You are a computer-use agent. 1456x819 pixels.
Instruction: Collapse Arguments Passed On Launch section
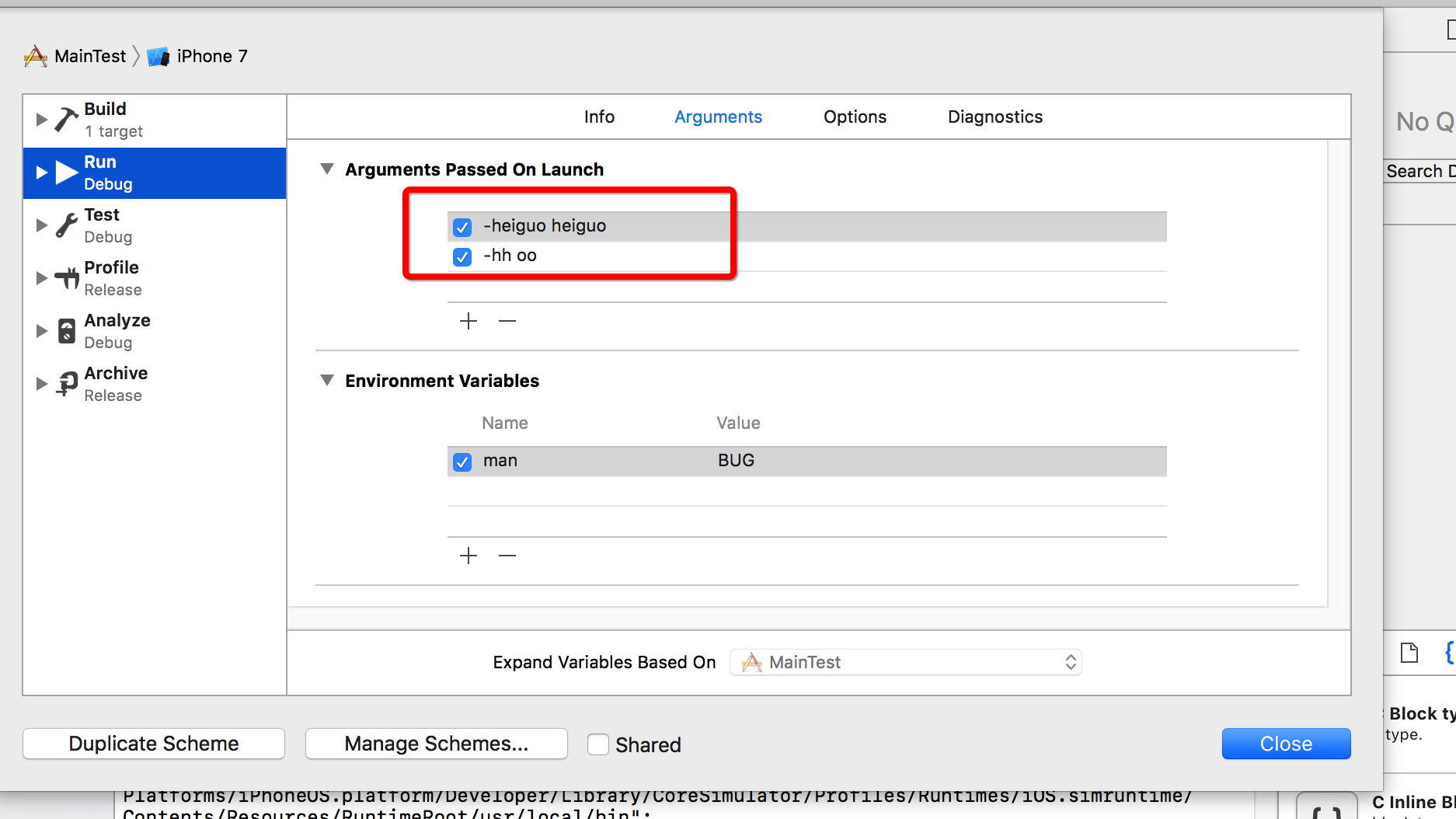click(x=327, y=169)
